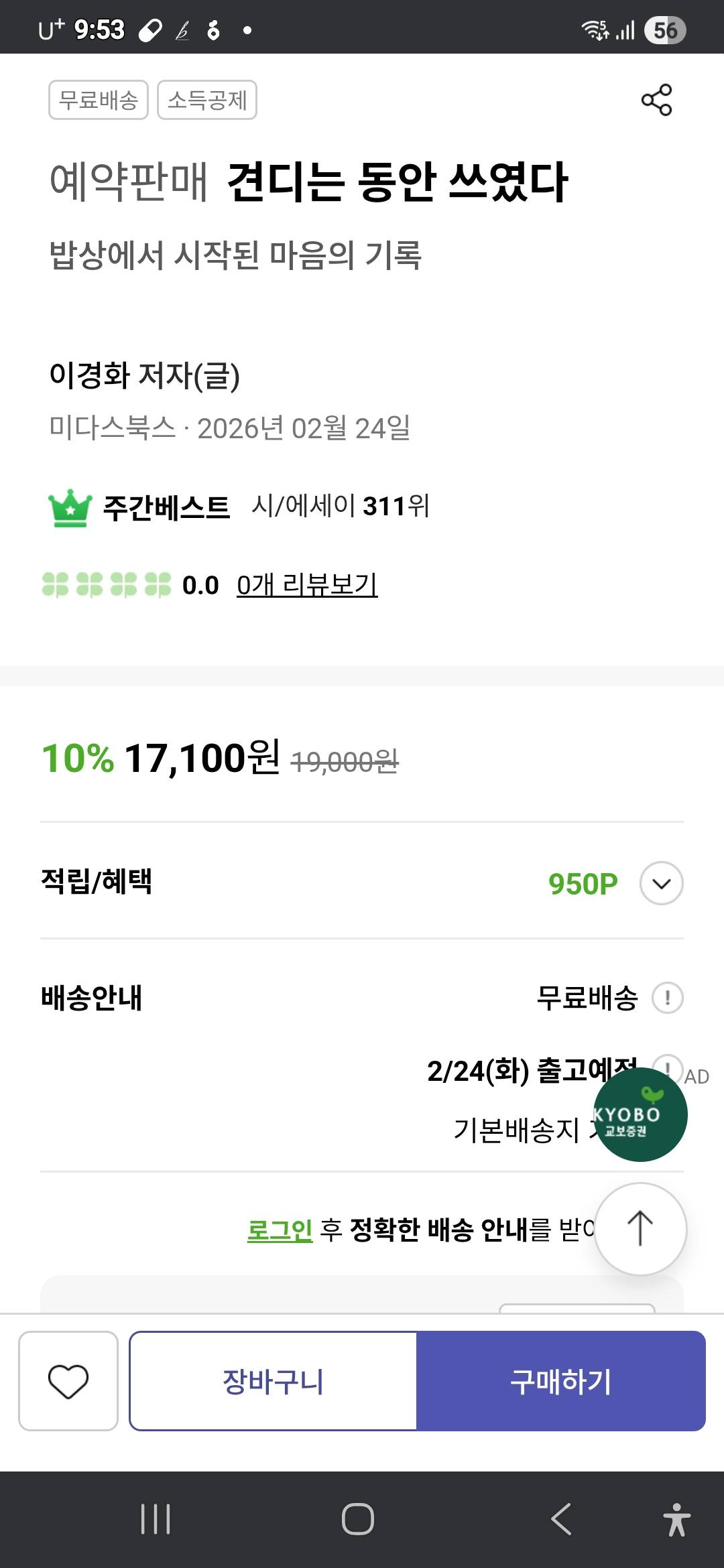Expand the 적립/혜택 950P chevron
The height and width of the screenshot is (1568, 724).
click(661, 883)
